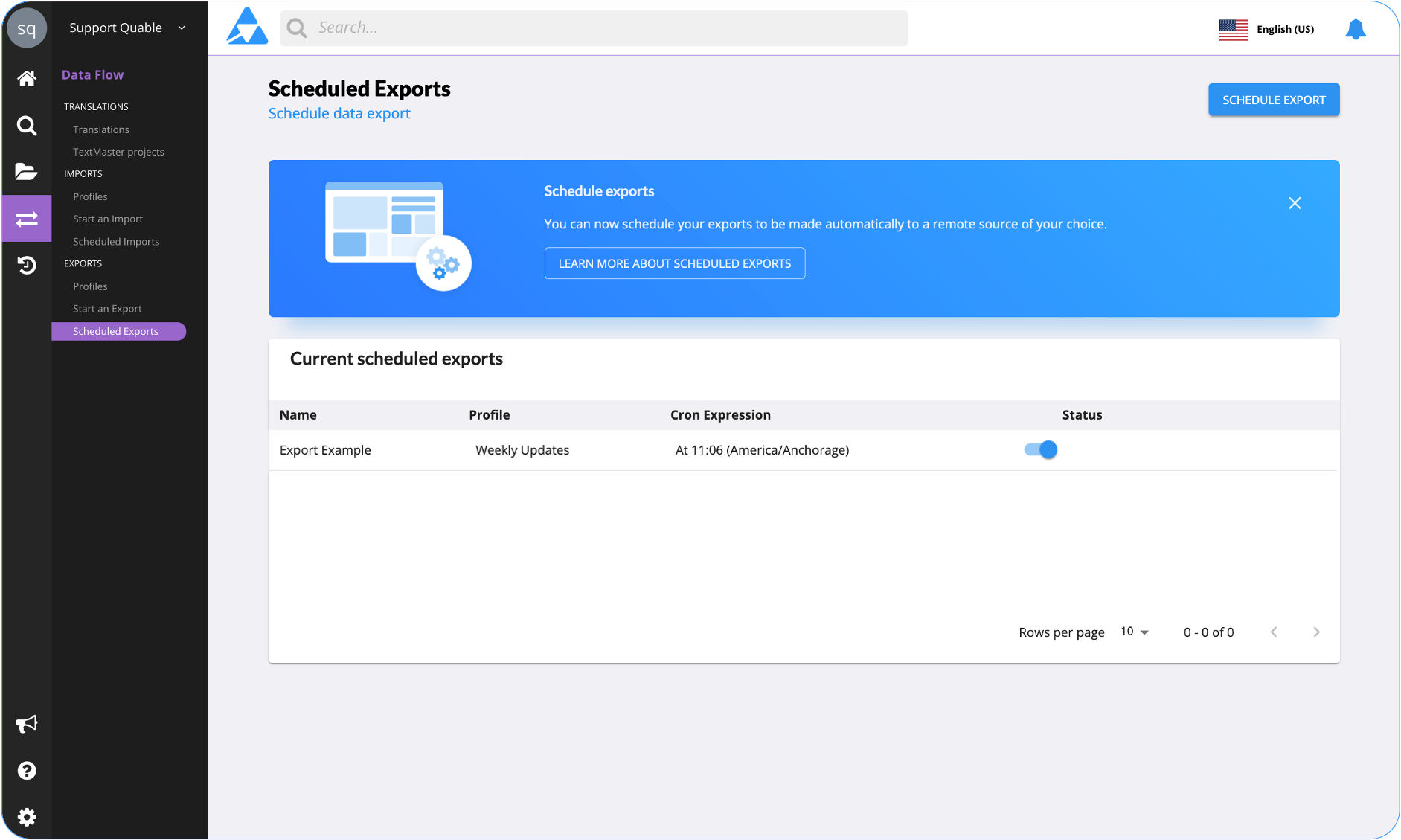Click the megaphone announcements icon
The height and width of the screenshot is (840, 1401).
pos(27,723)
